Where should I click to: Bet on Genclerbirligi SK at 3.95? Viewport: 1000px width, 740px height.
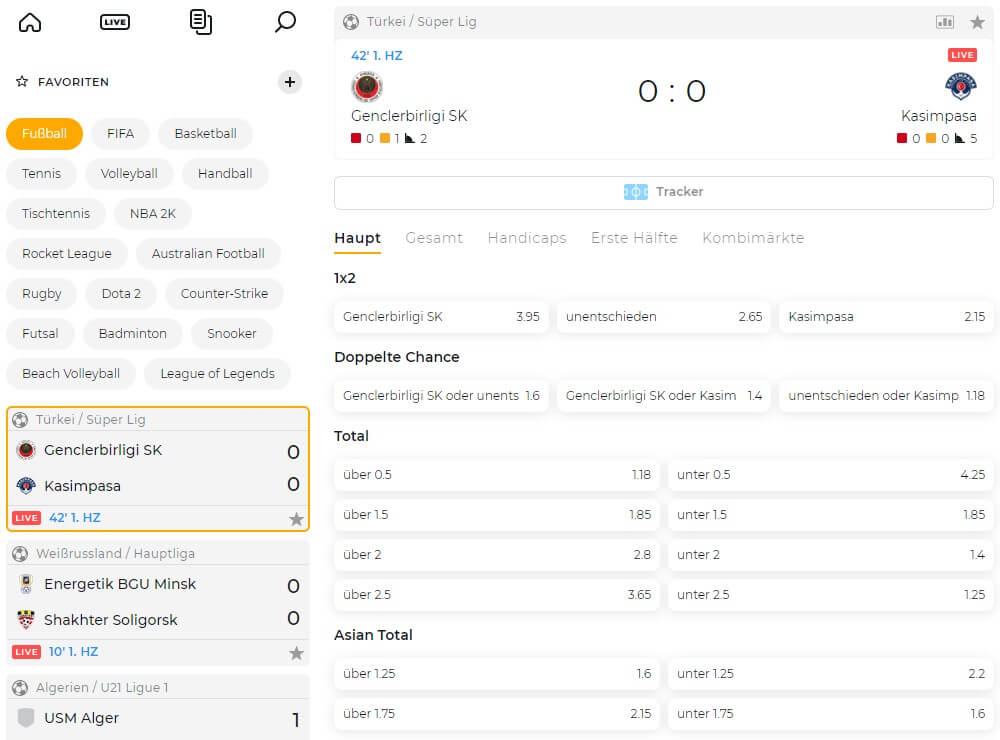click(x=441, y=317)
